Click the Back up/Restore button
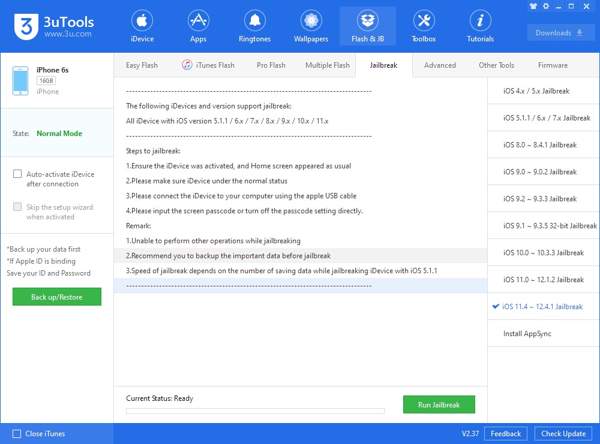Image resolution: width=600 pixels, height=444 pixels. coord(57,297)
